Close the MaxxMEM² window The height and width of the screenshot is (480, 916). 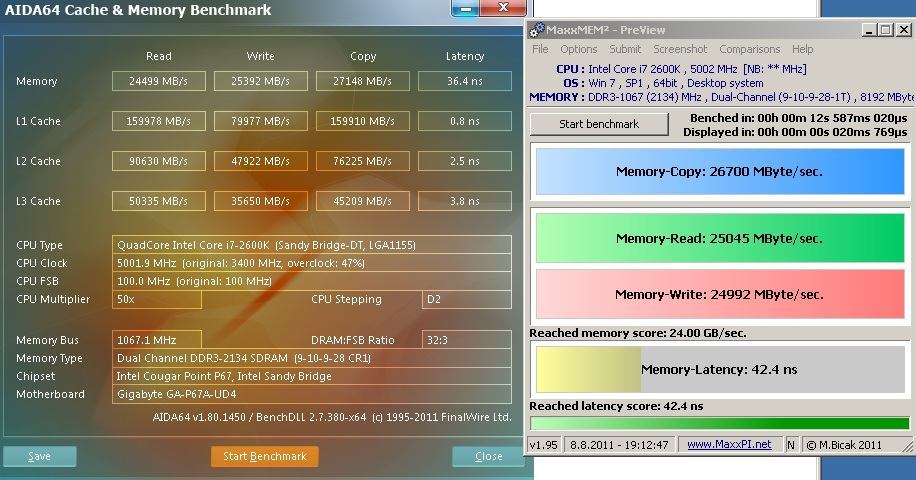click(904, 29)
